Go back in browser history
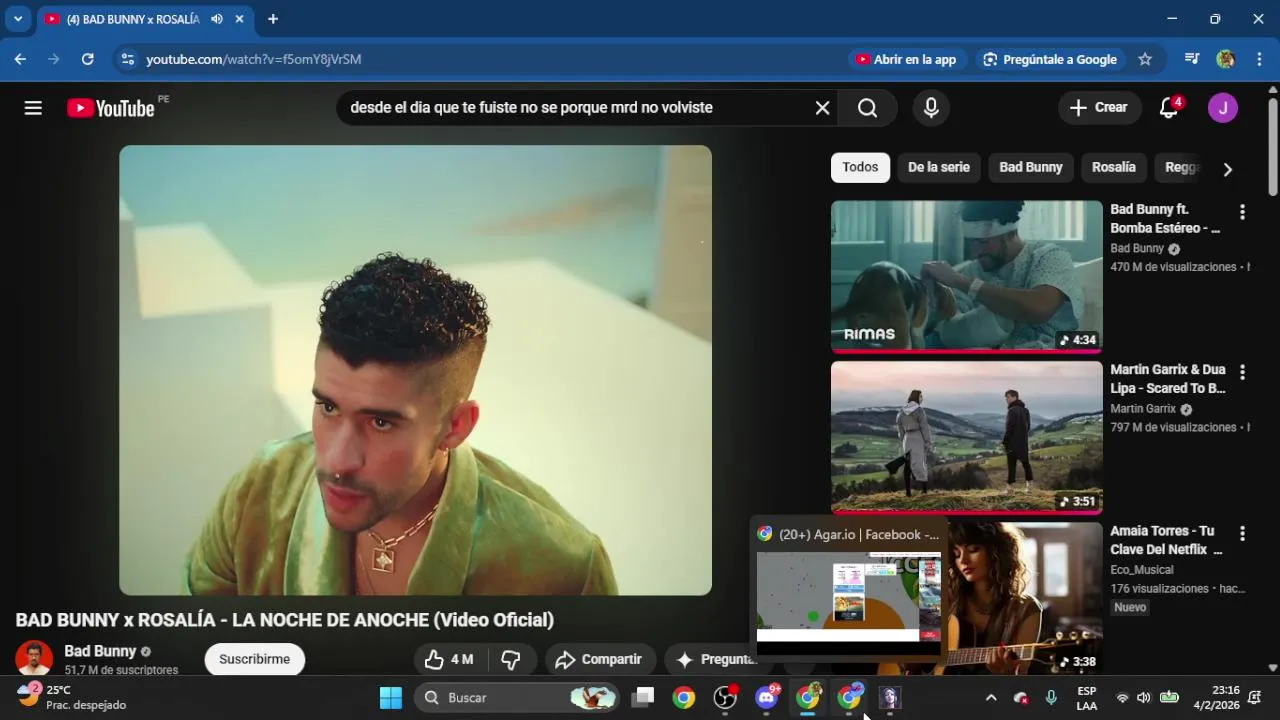 tap(20, 59)
